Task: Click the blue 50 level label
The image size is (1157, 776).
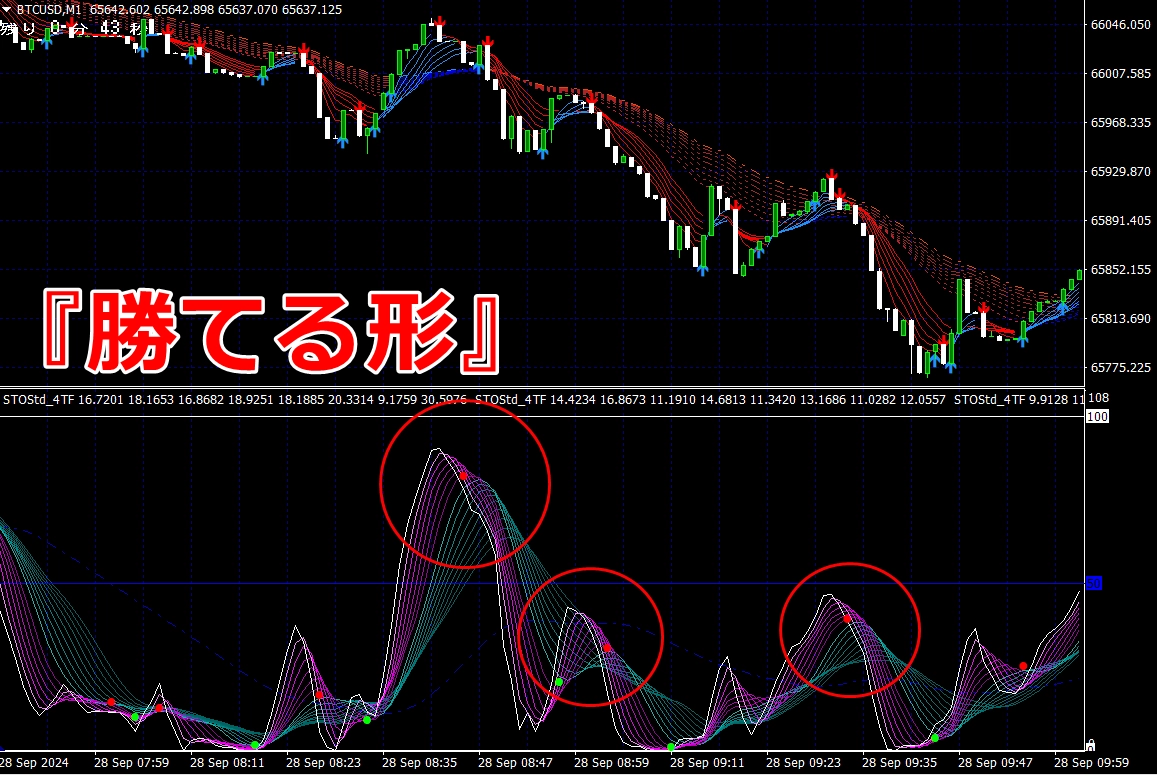Action: (x=1094, y=583)
